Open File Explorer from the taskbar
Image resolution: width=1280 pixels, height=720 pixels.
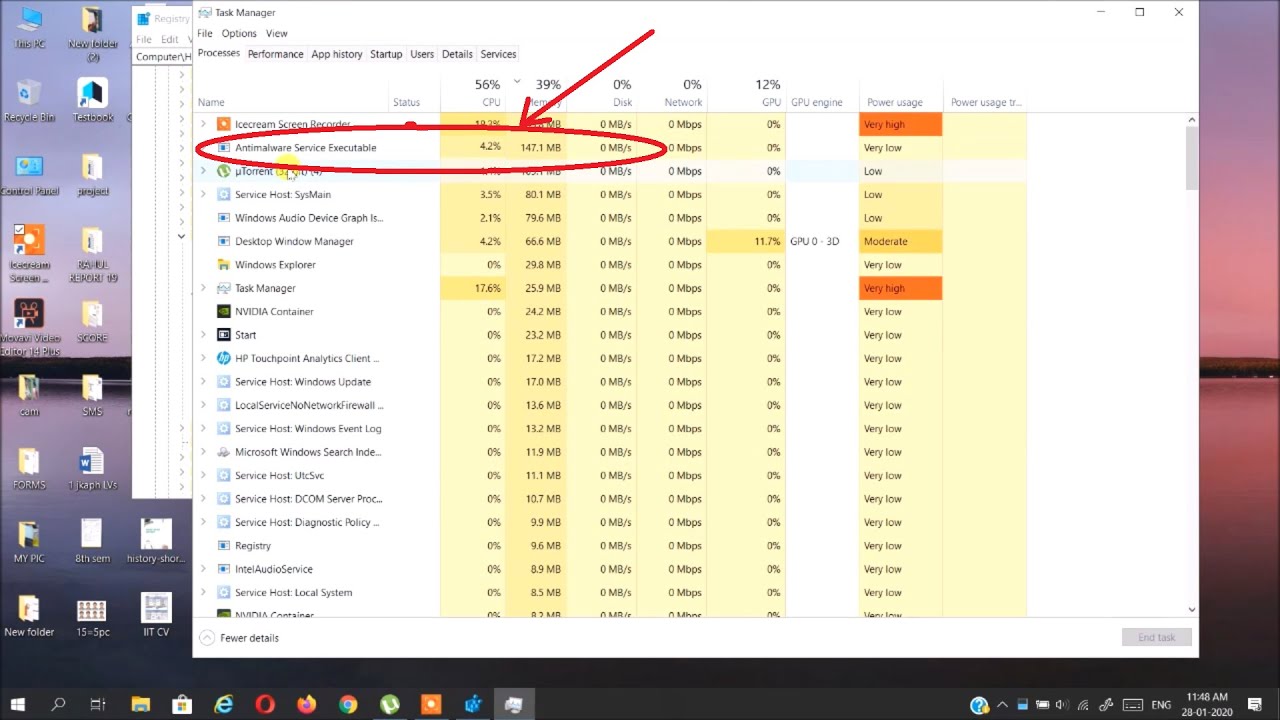tap(140, 705)
